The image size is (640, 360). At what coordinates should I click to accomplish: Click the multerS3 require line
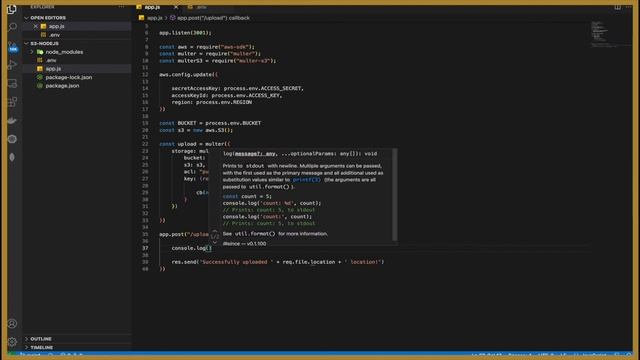218,61
